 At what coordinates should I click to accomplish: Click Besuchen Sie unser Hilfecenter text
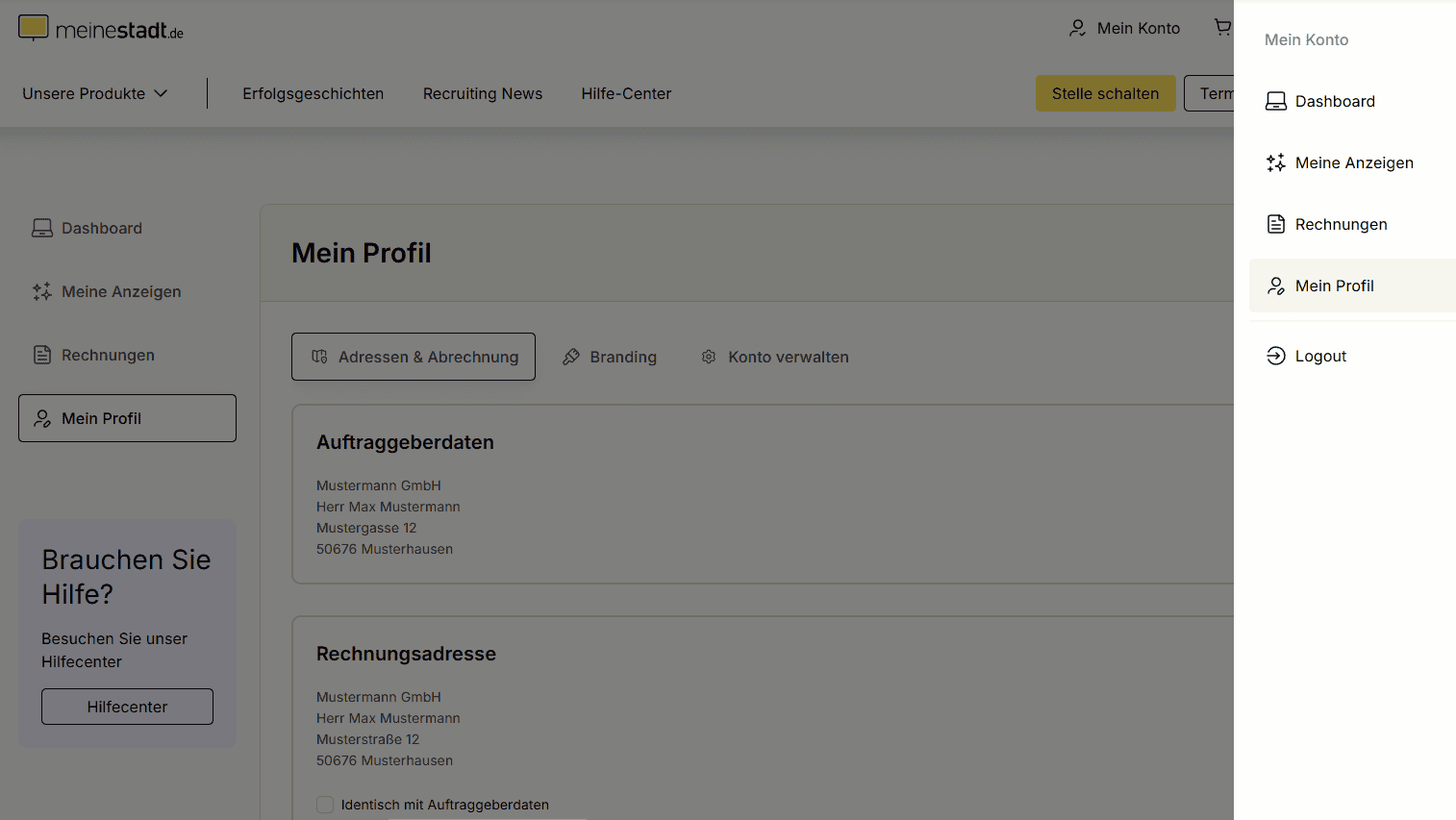(114, 650)
